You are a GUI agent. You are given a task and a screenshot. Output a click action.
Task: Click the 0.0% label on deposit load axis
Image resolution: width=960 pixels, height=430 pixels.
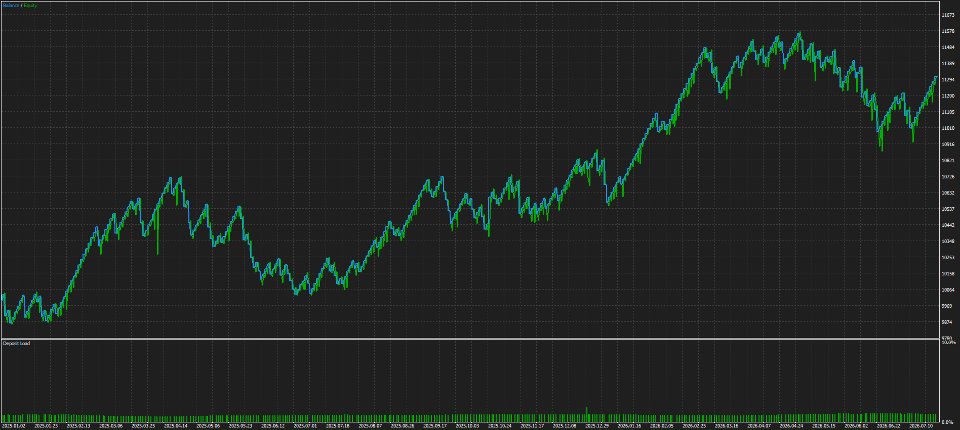click(948, 422)
